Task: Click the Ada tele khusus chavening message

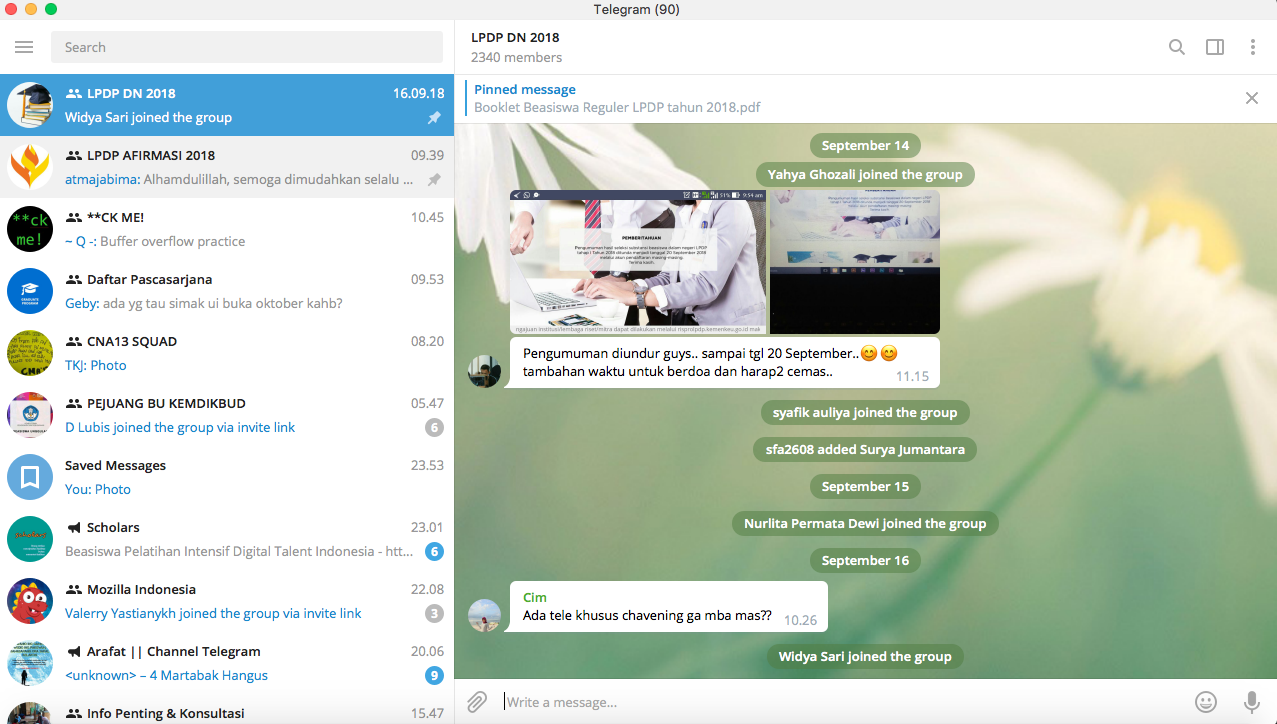Action: pos(669,607)
